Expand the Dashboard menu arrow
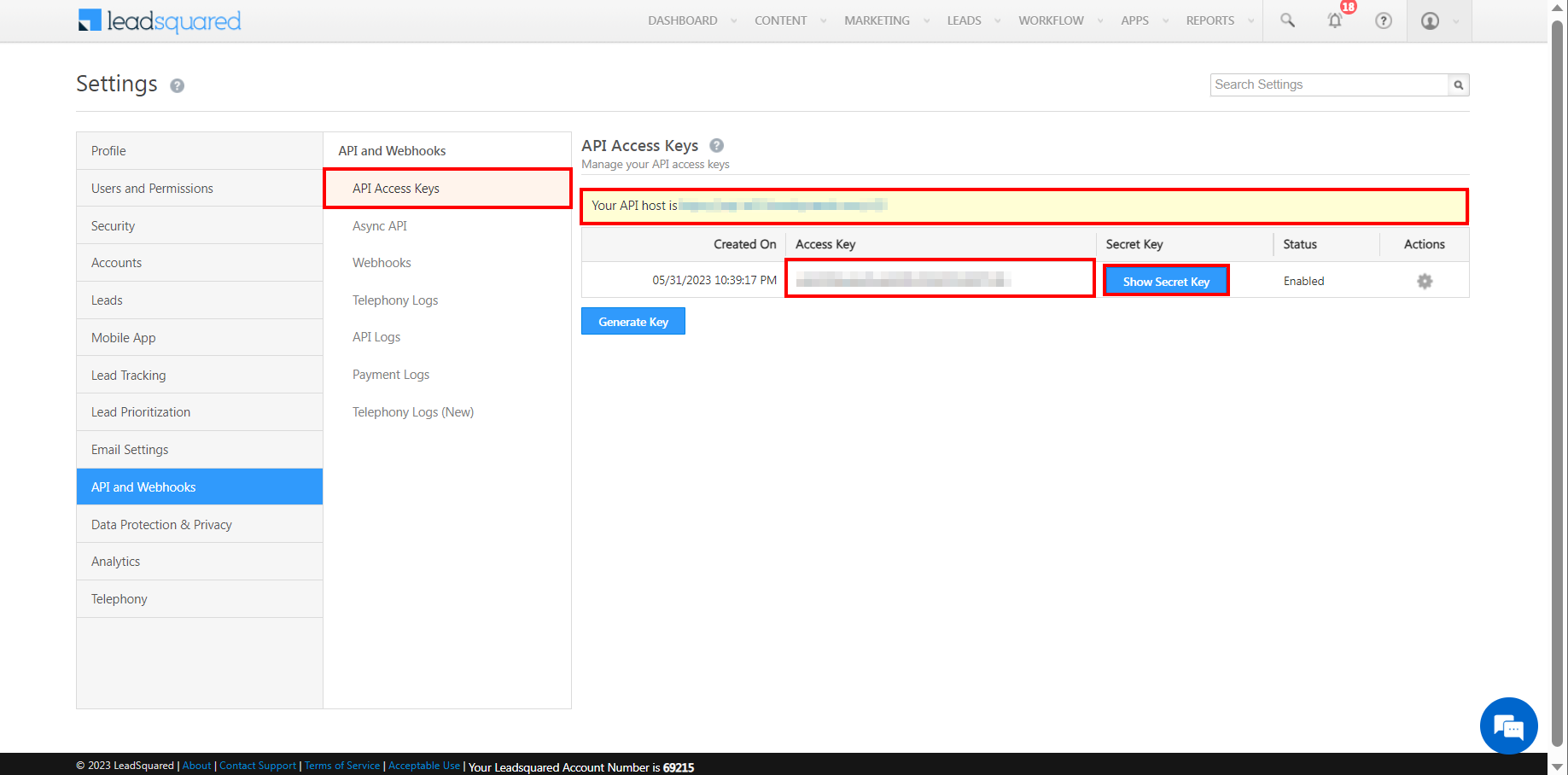This screenshot has width=1568, height=775. 733,21
